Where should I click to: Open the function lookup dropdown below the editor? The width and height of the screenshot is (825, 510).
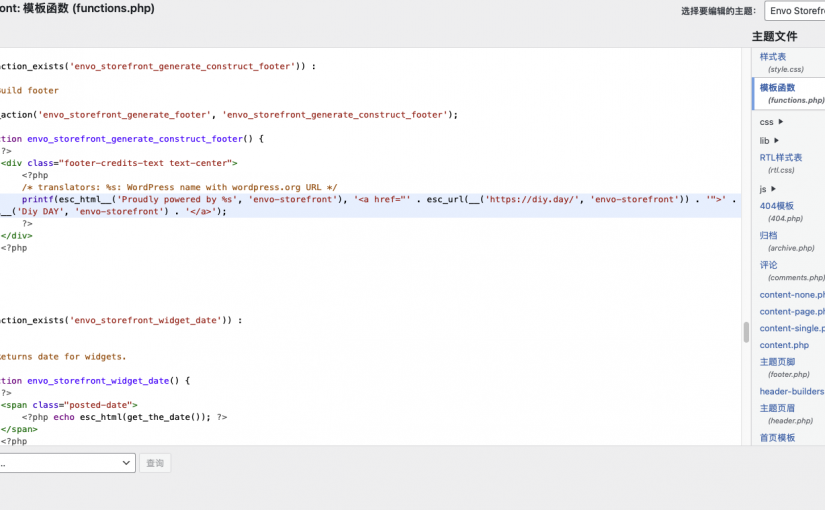point(66,463)
